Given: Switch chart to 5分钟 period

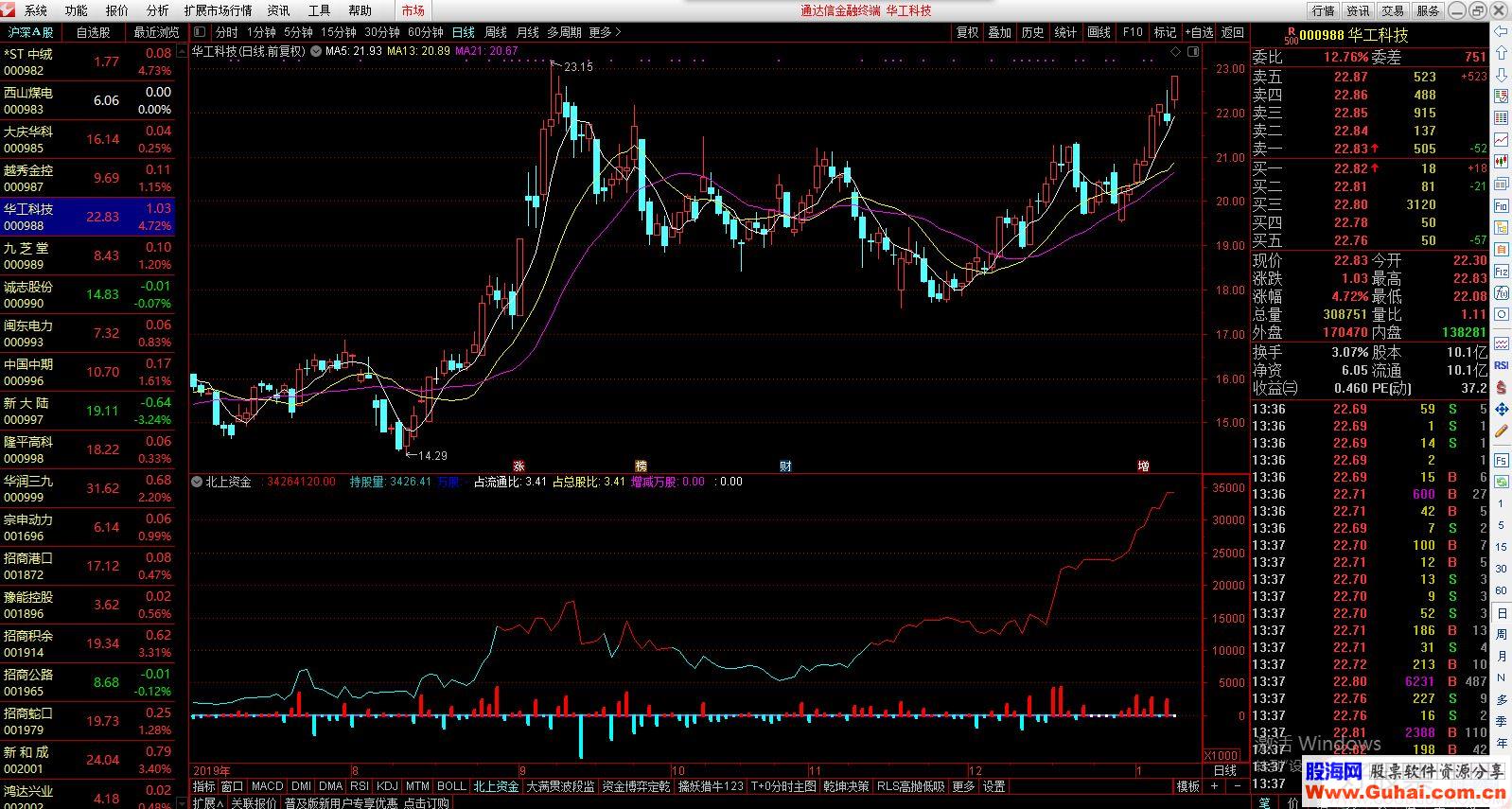Looking at the screenshot, I should pyautogui.click(x=298, y=32).
